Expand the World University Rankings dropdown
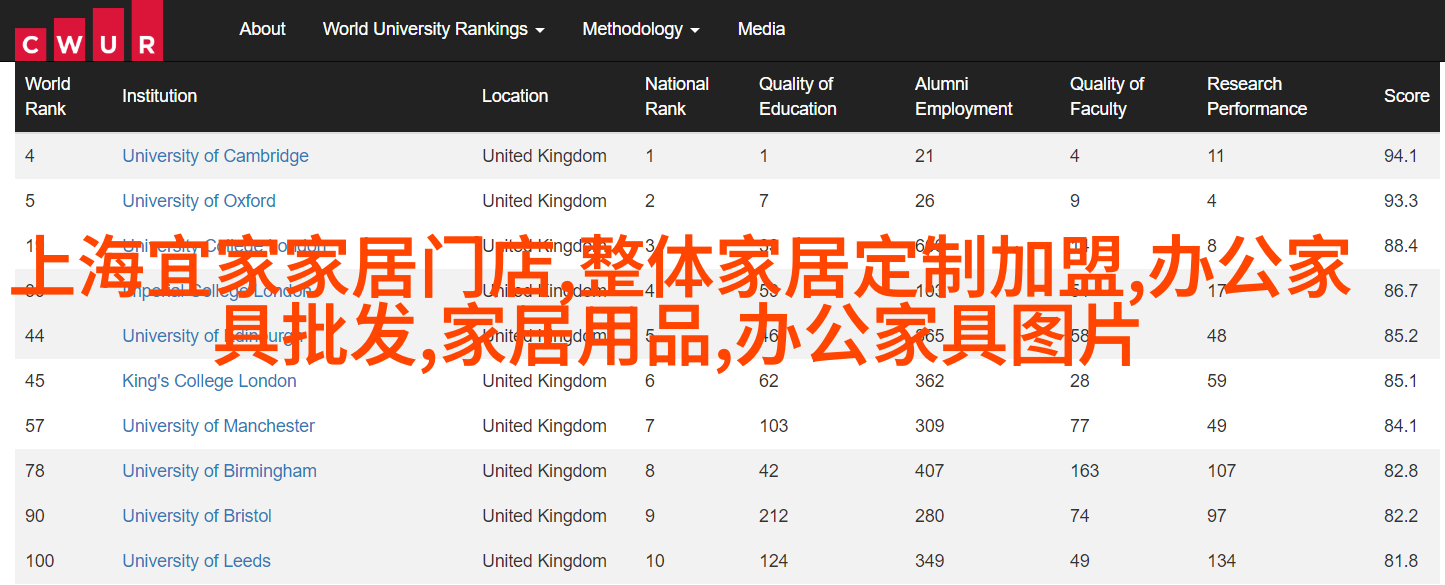 [x=433, y=29]
